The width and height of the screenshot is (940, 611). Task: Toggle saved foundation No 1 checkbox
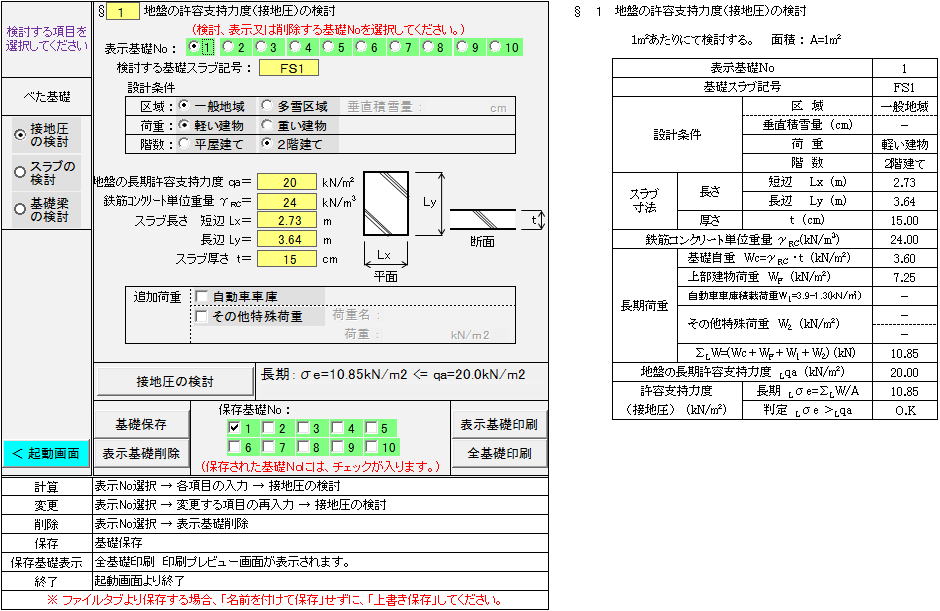pyautogui.click(x=234, y=428)
